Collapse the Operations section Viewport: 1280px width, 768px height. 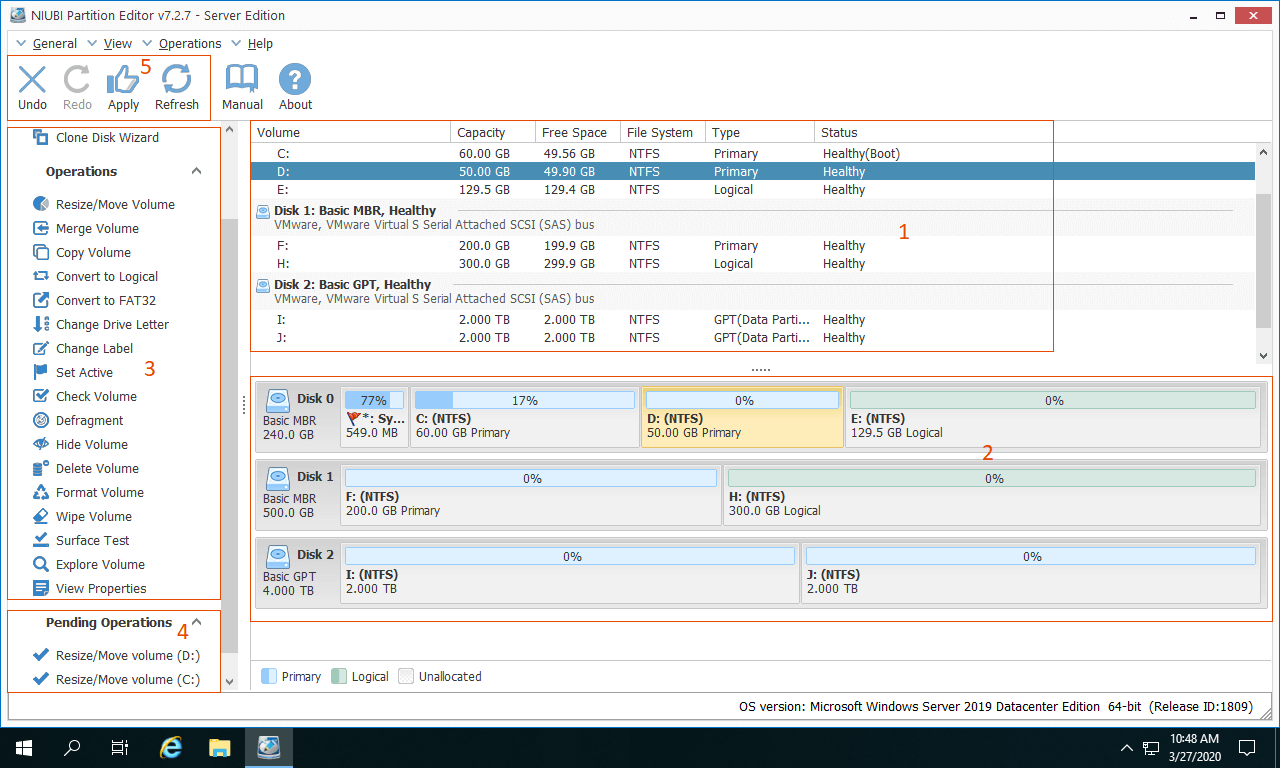click(x=197, y=171)
